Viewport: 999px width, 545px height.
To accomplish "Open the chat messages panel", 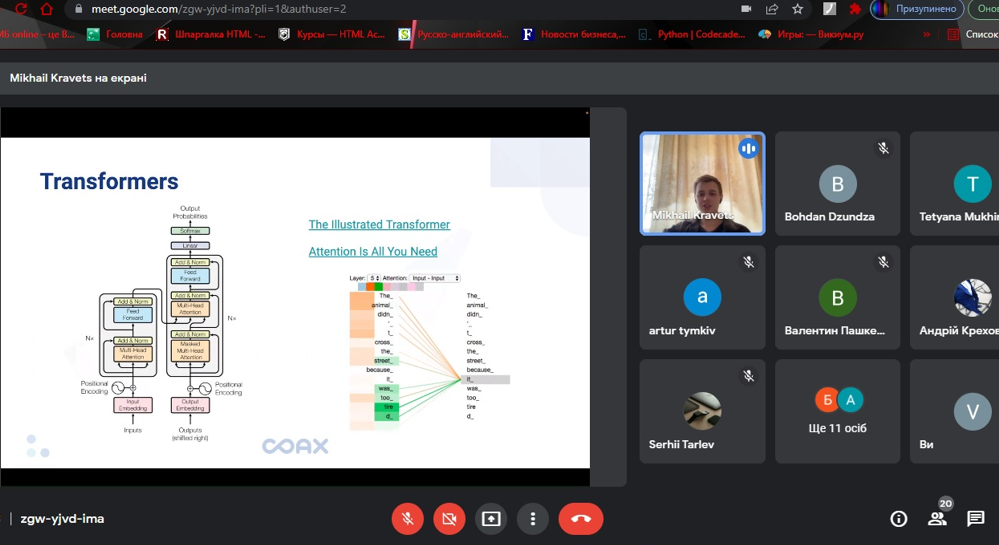I will coord(975,518).
